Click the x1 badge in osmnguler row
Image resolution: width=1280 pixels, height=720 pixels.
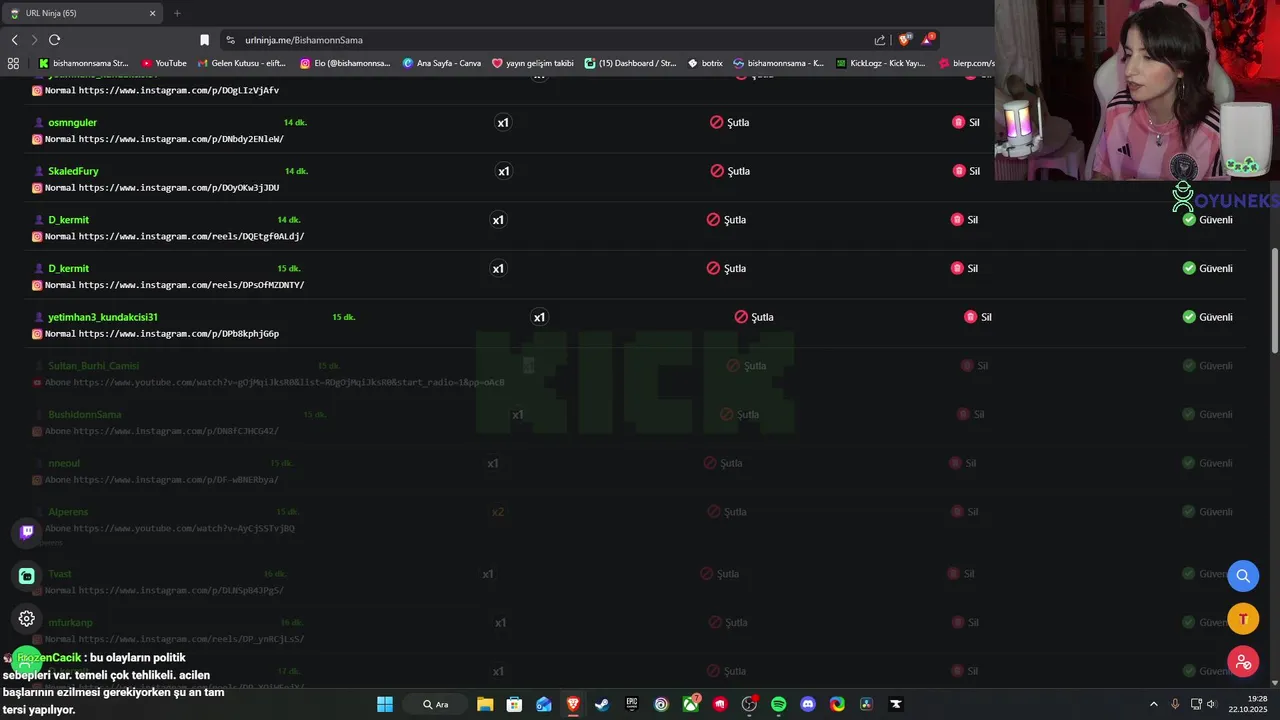pyautogui.click(x=503, y=122)
